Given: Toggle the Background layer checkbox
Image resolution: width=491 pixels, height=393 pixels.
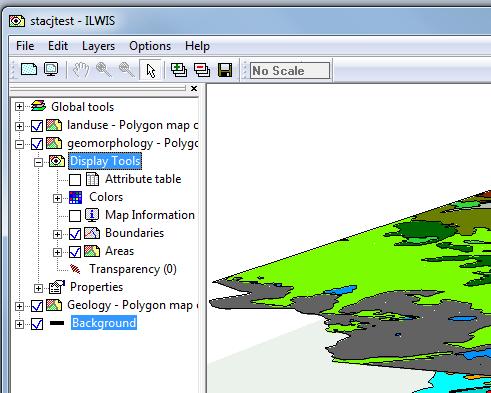Looking at the screenshot, I should [x=37, y=324].
